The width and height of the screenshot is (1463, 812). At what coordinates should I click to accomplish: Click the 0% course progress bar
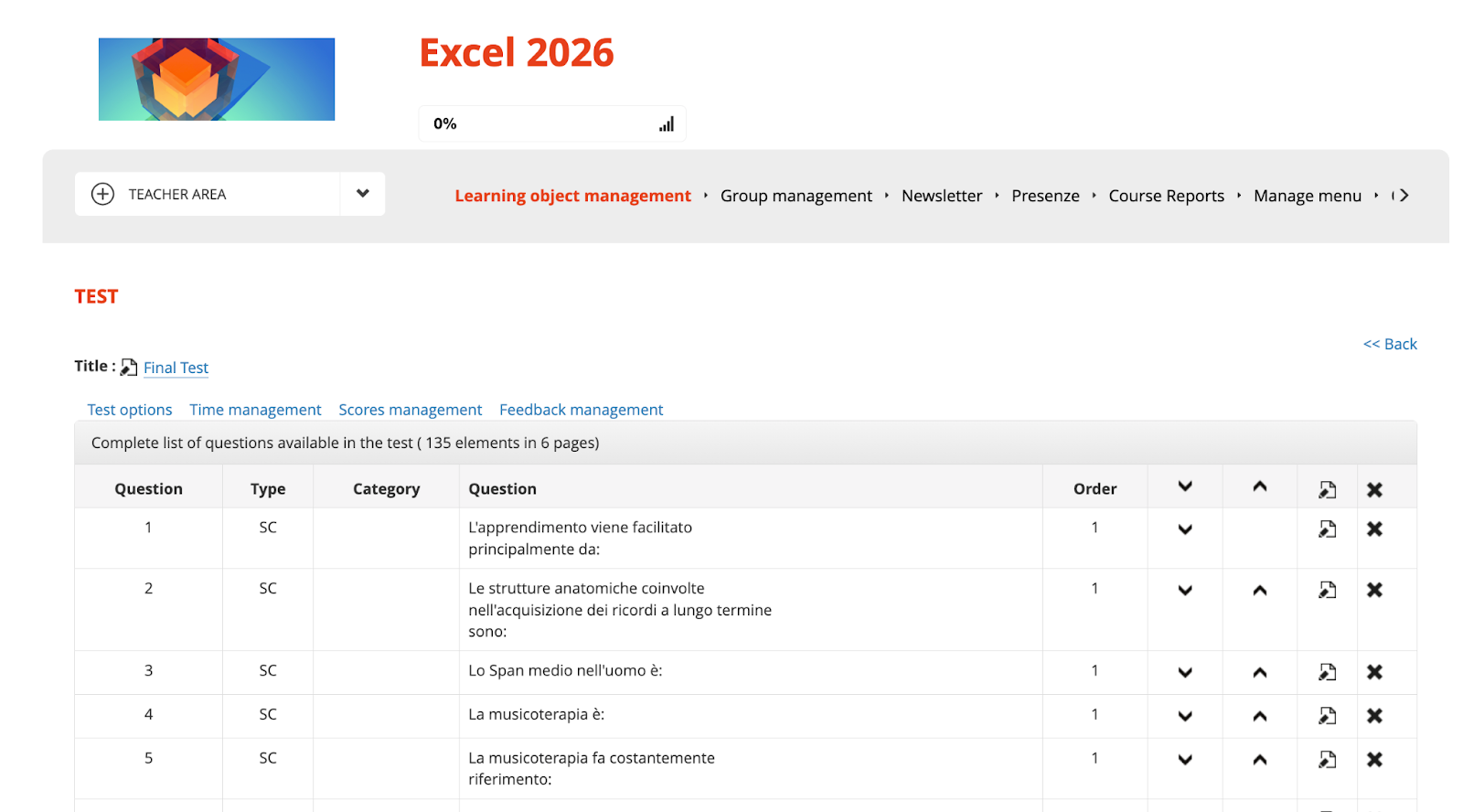539,124
